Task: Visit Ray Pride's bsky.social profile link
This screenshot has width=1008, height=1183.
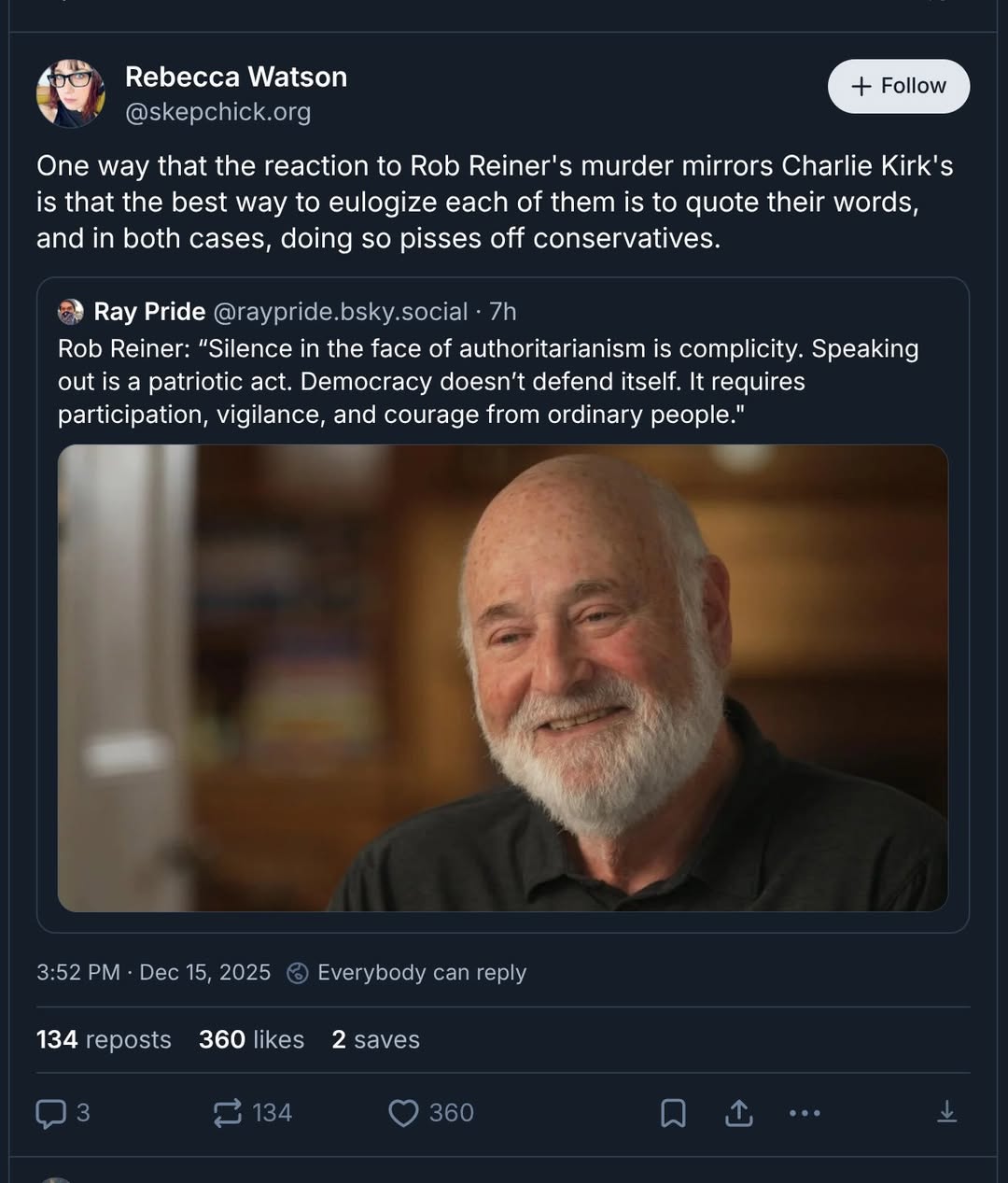Action: pyautogui.click(x=341, y=312)
